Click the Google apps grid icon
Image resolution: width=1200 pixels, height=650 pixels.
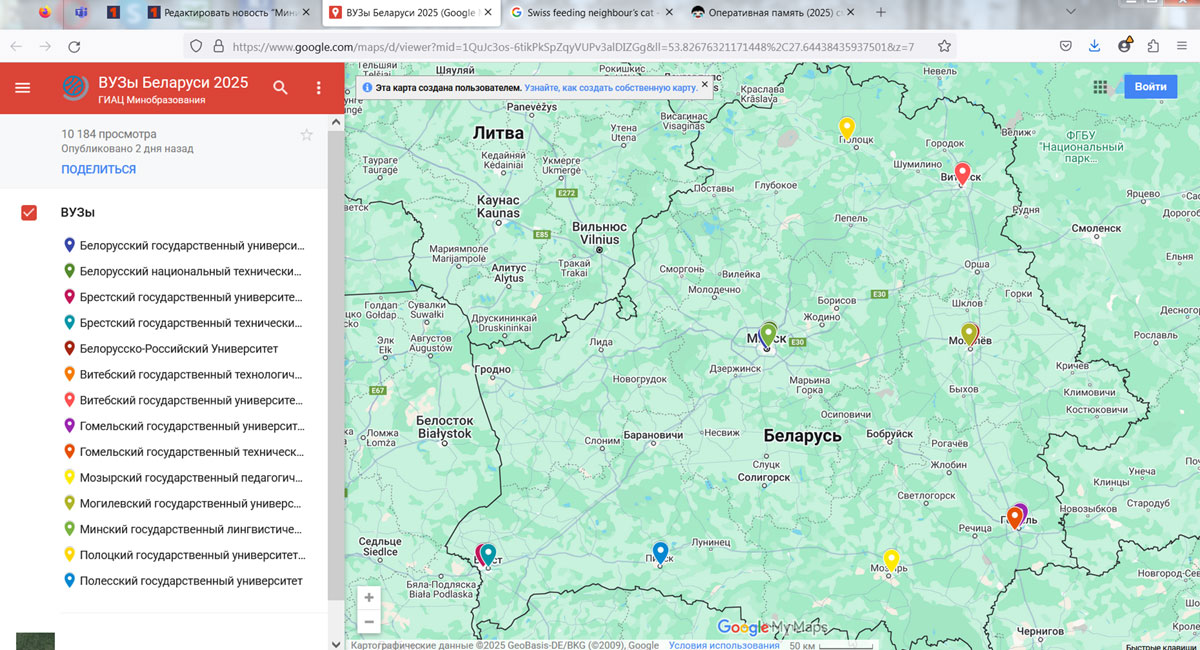tap(1100, 87)
